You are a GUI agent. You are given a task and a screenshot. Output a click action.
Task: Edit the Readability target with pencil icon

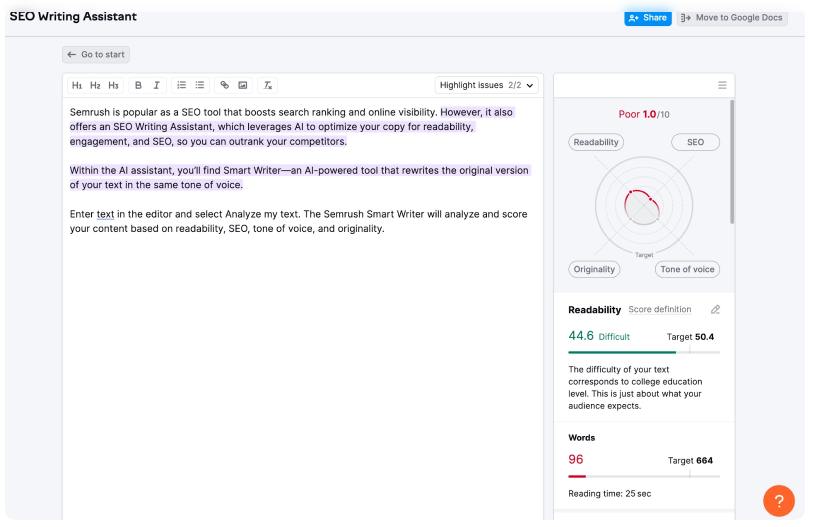click(715, 310)
